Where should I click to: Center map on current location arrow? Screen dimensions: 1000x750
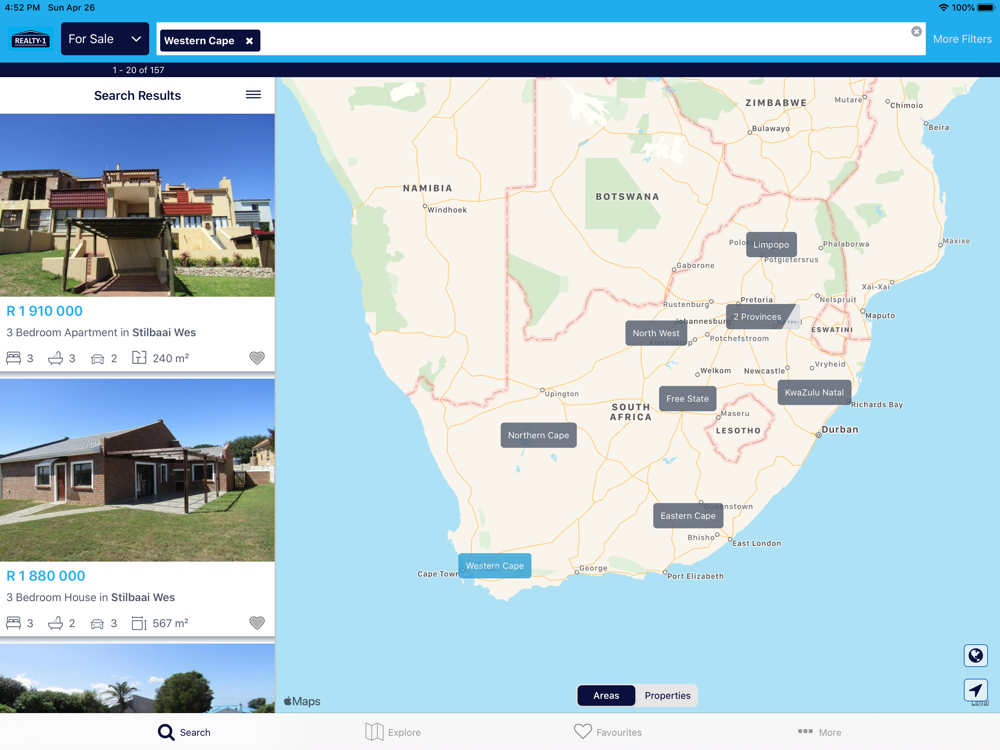[x=975, y=690]
